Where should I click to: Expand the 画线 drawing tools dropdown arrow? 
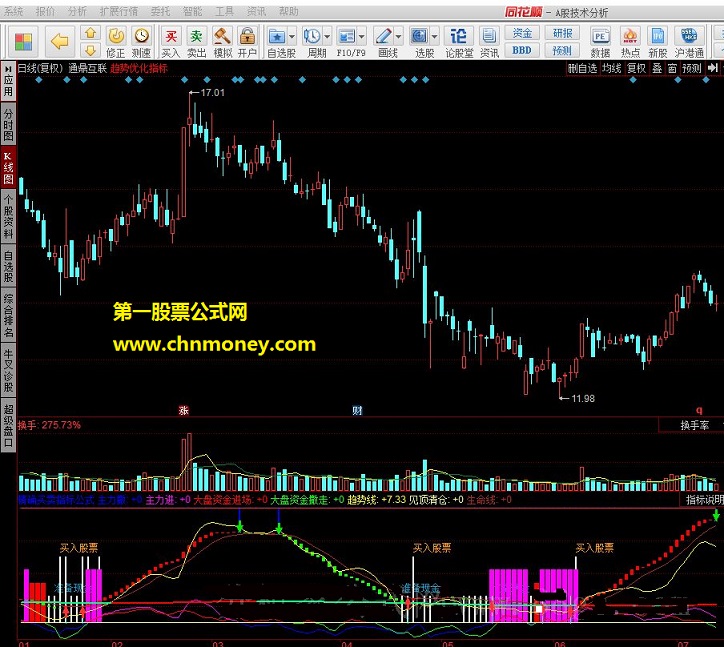coord(398,36)
